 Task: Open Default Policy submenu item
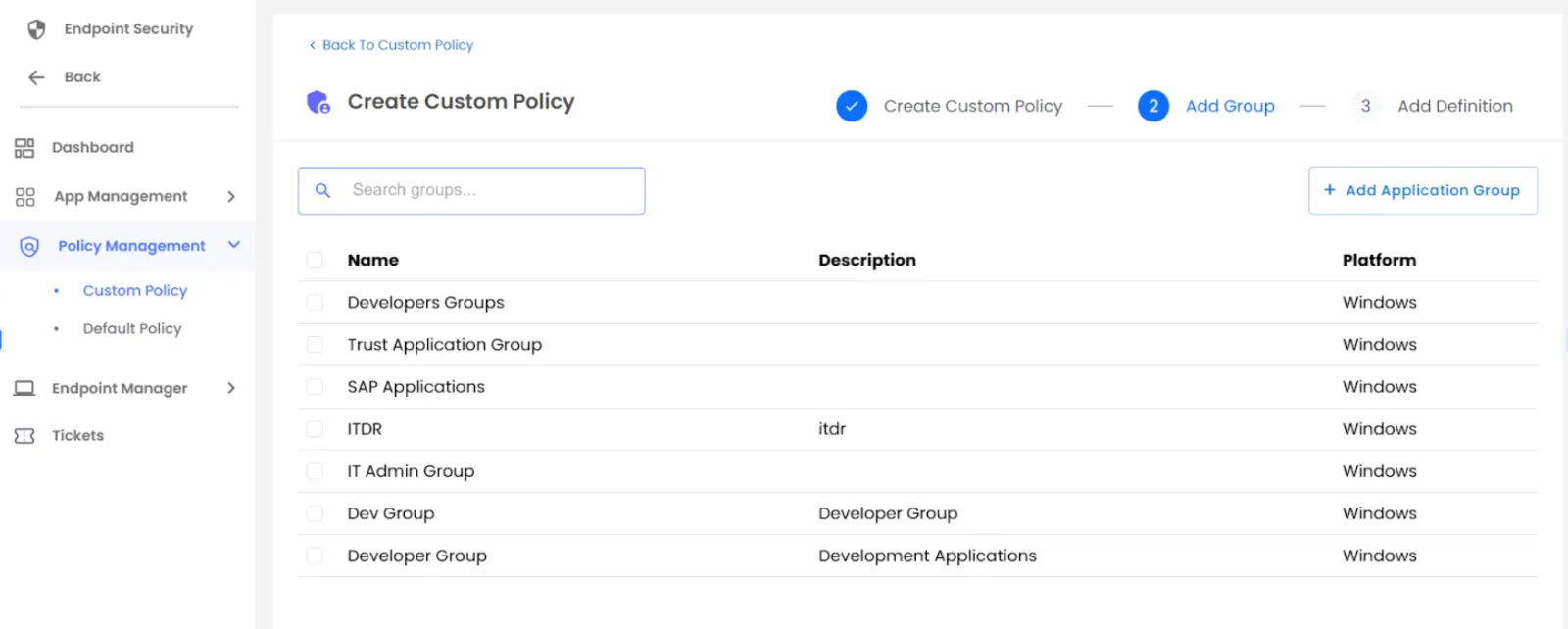[x=132, y=329]
